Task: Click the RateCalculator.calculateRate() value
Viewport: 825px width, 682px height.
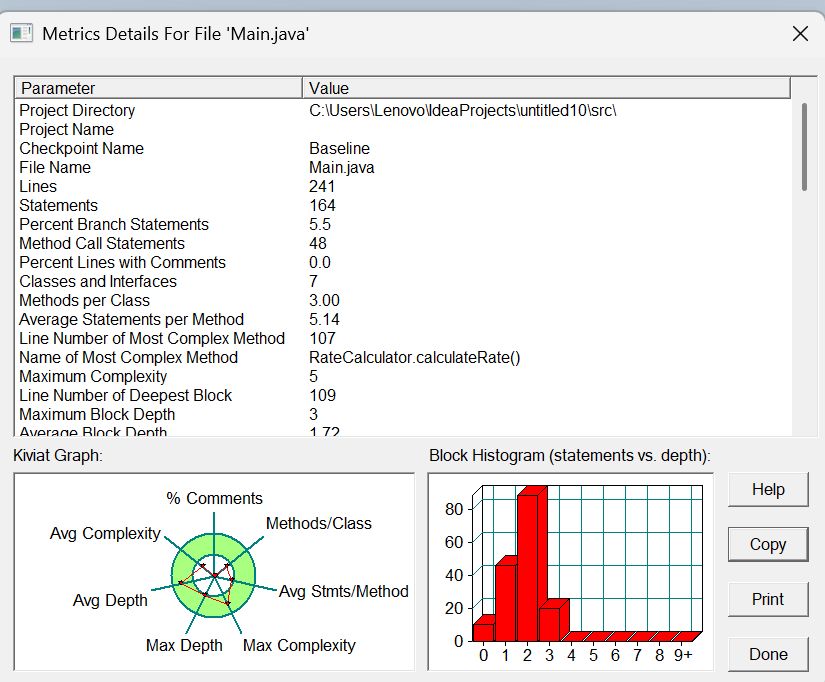Action: [415, 357]
